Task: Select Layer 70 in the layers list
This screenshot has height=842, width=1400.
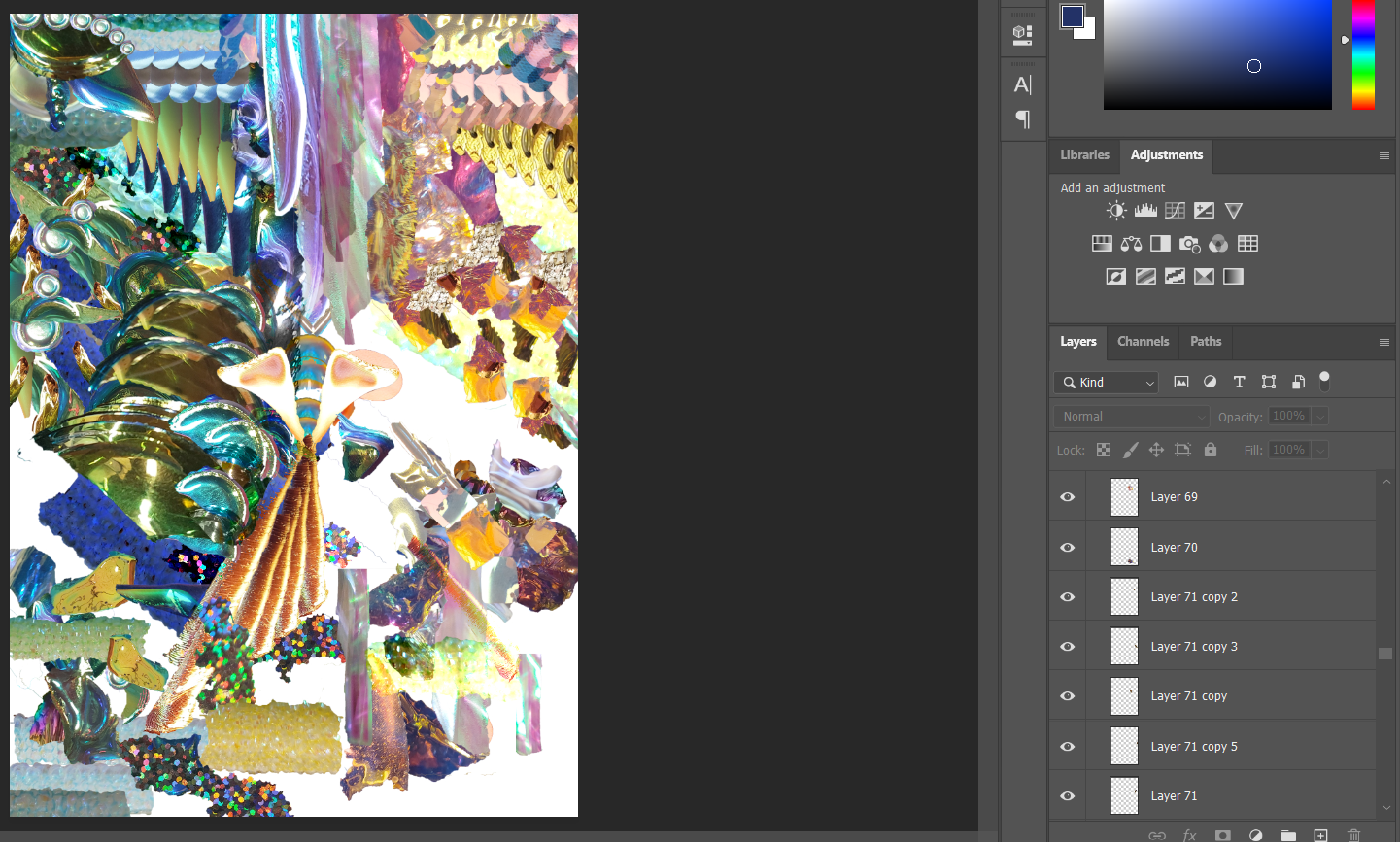Action: pyautogui.click(x=1174, y=548)
